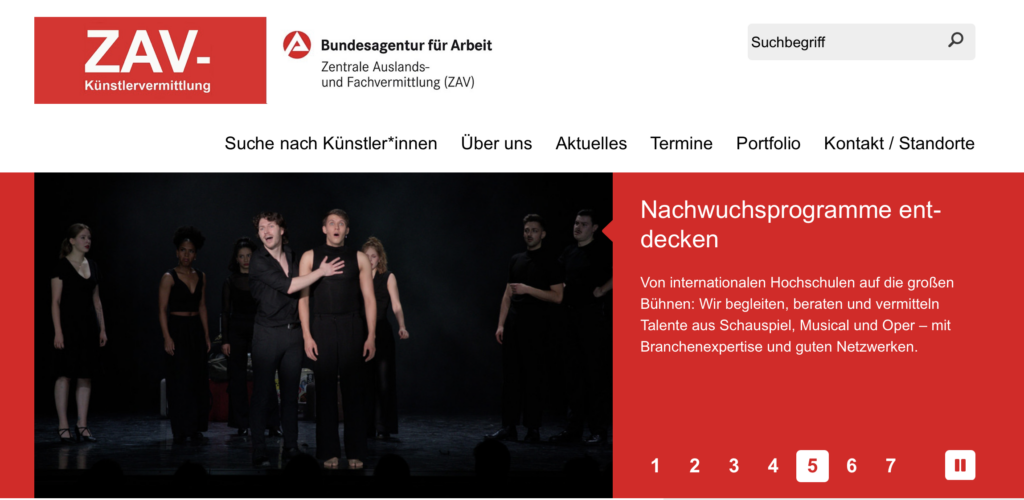Open the Suche nach Künstler*innen menu
This screenshot has width=1024, height=500.
point(331,144)
